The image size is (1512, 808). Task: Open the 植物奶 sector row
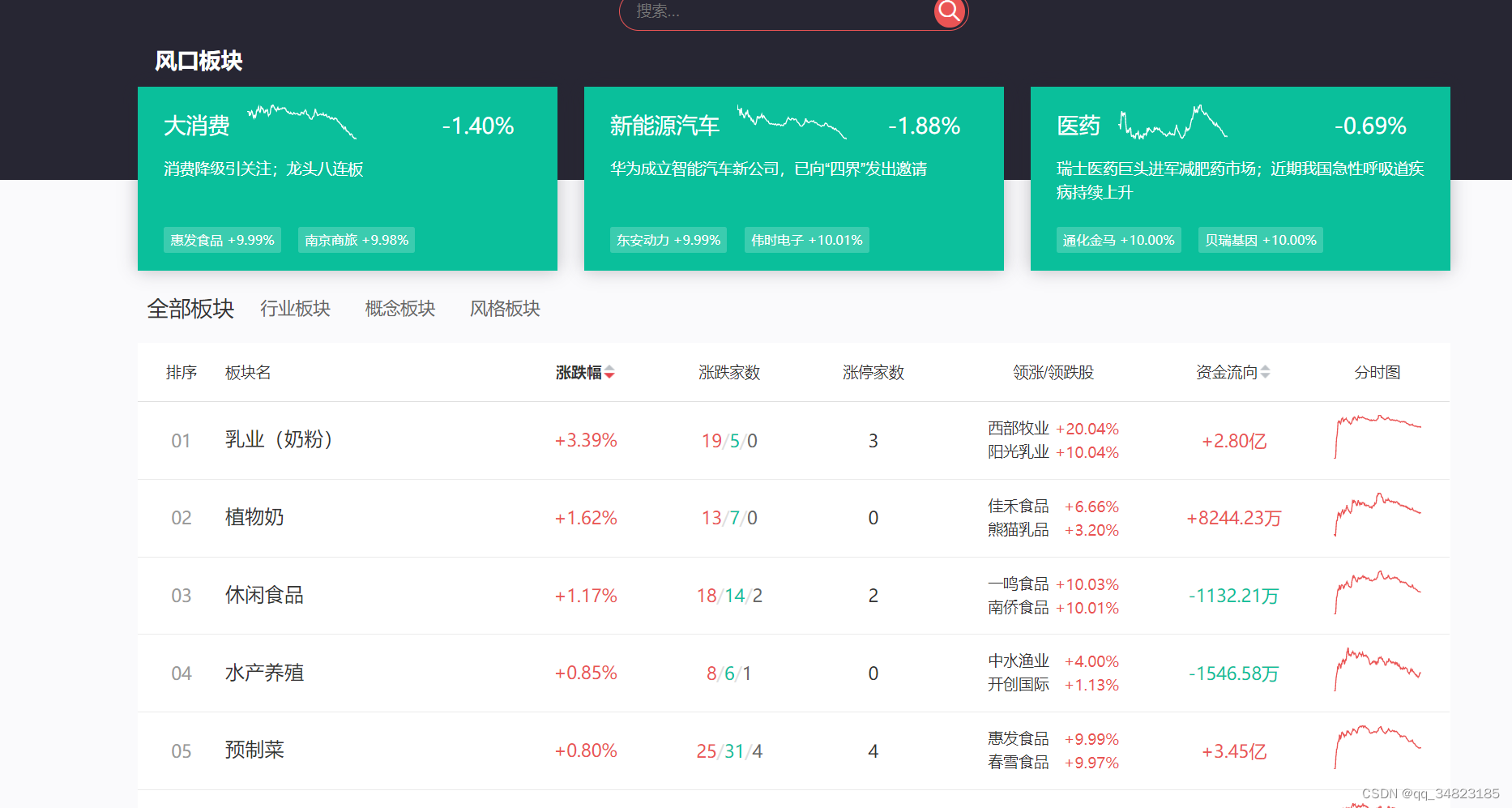pos(794,518)
